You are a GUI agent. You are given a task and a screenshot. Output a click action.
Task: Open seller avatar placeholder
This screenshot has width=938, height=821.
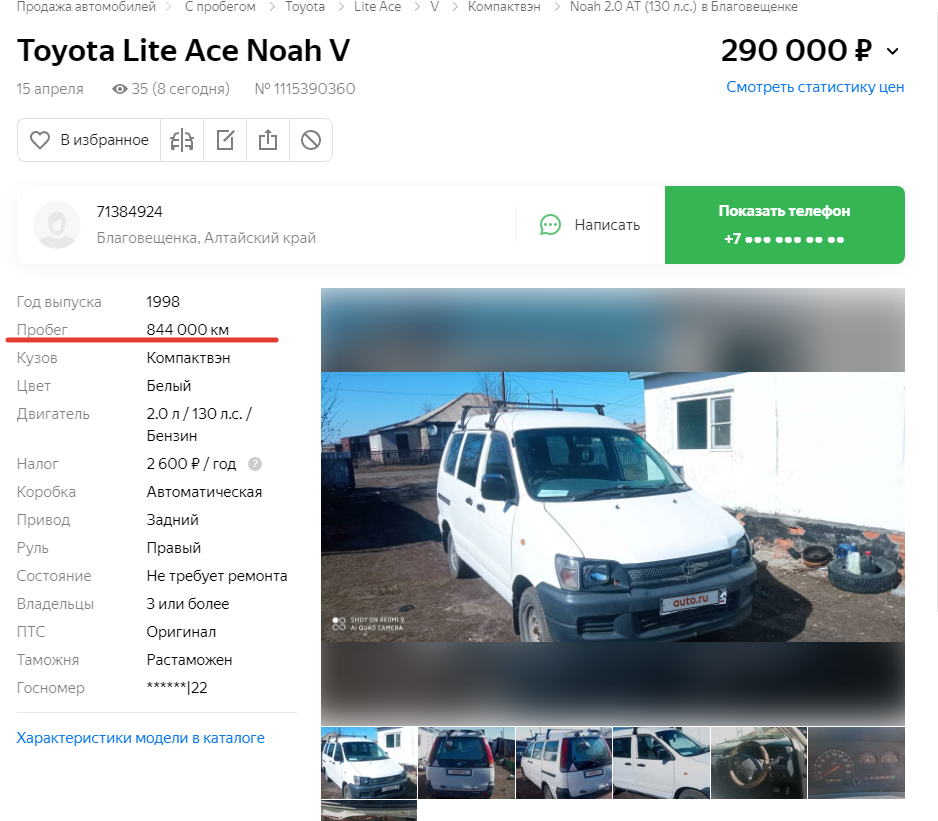[x=57, y=225]
